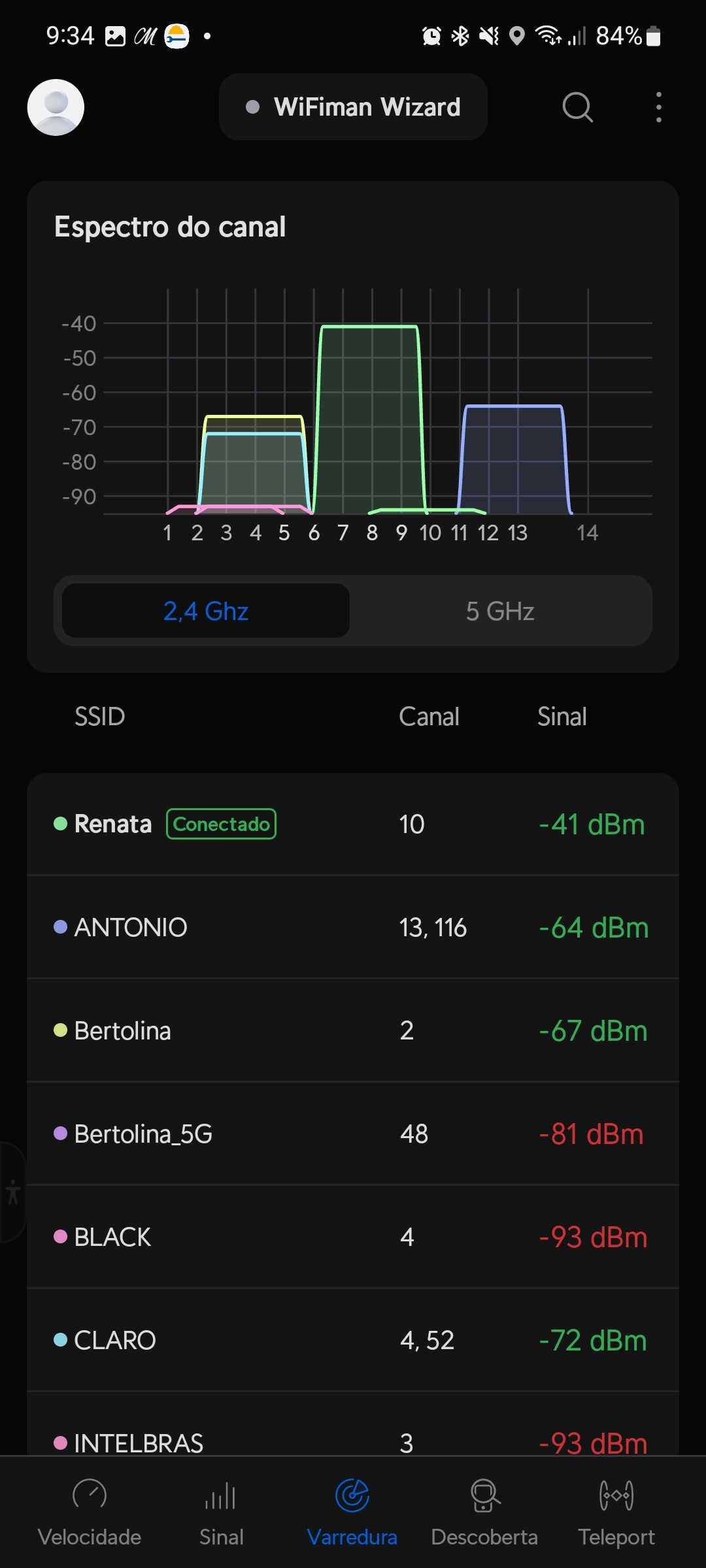Expand the Renata connected network row
The width and height of the screenshot is (706, 1568).
[x=353, y=824]
